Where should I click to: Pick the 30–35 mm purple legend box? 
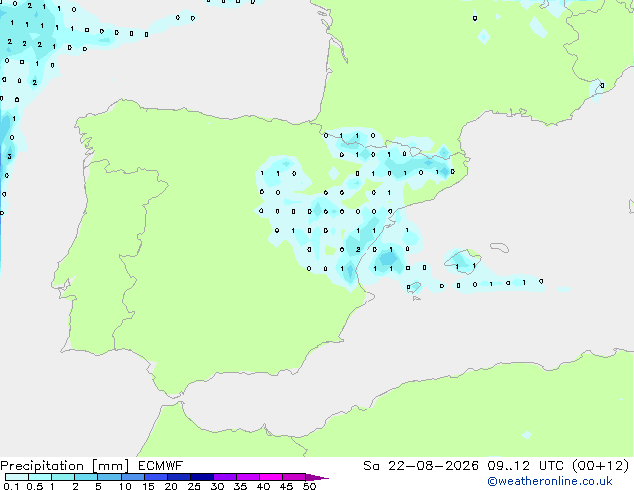(x=225, y=477)
